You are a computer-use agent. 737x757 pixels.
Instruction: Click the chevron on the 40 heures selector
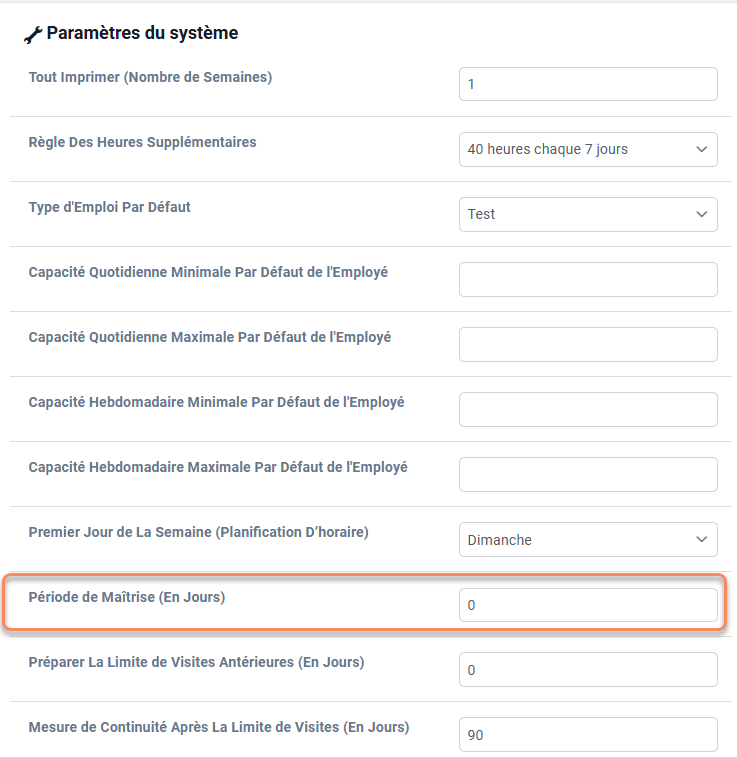click(702, 149)
